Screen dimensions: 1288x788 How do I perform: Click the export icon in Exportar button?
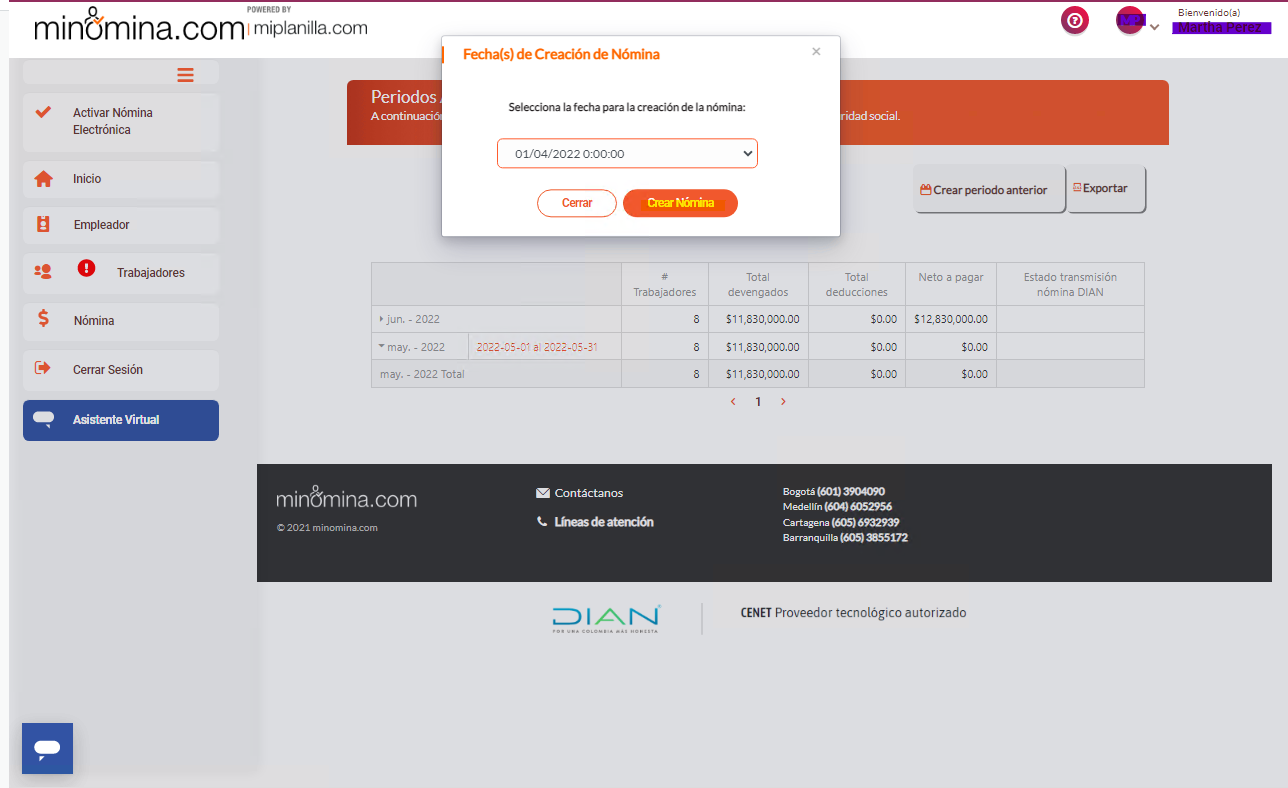[x=1077, y=188]
